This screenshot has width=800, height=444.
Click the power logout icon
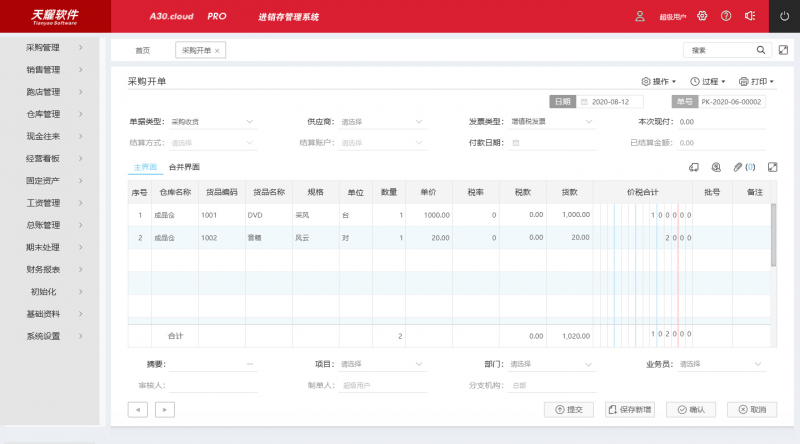pyautogui.click(x=784, y=16)
